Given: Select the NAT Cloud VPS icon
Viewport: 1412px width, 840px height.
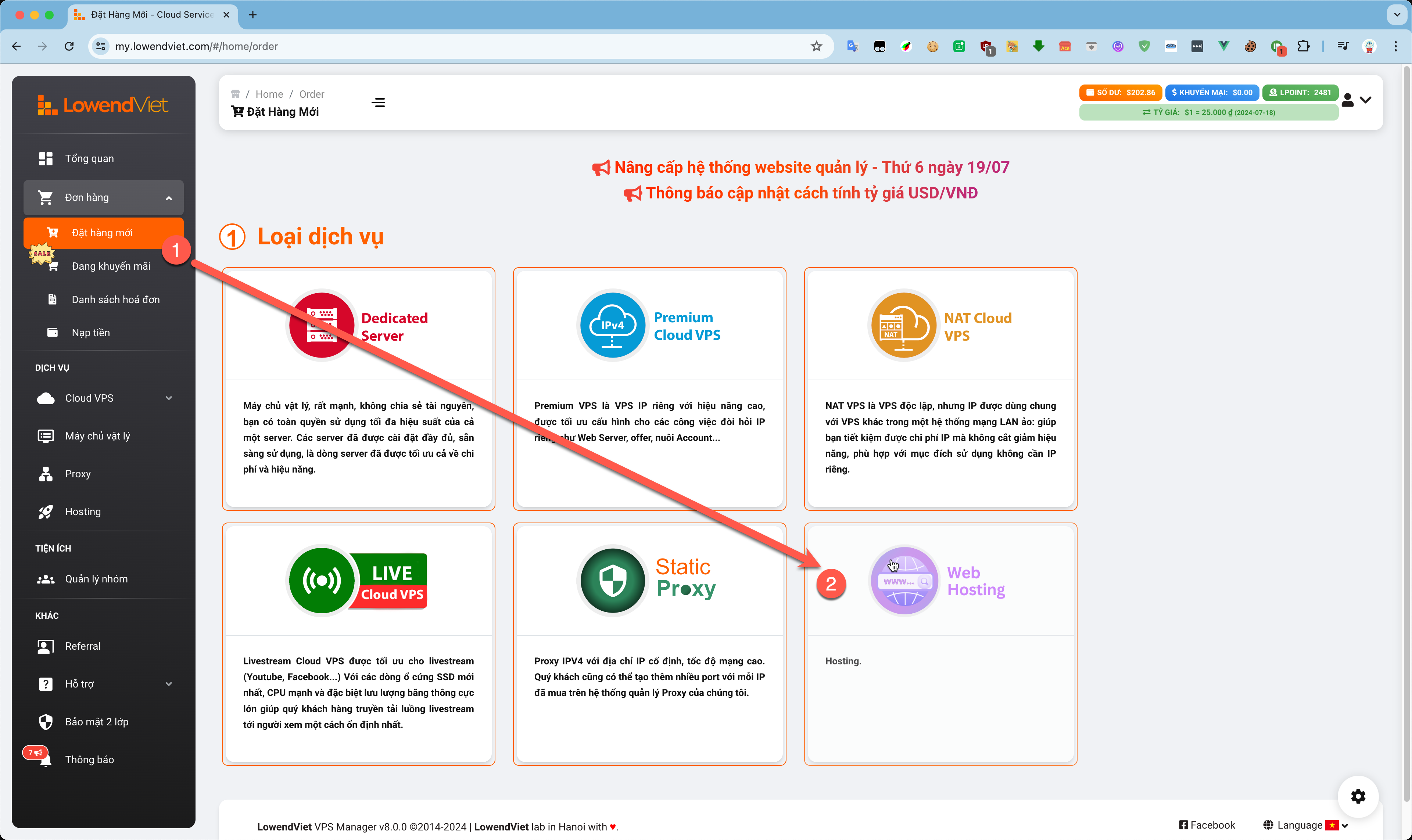Looking at the screenshot, I should tap(903, 326).
